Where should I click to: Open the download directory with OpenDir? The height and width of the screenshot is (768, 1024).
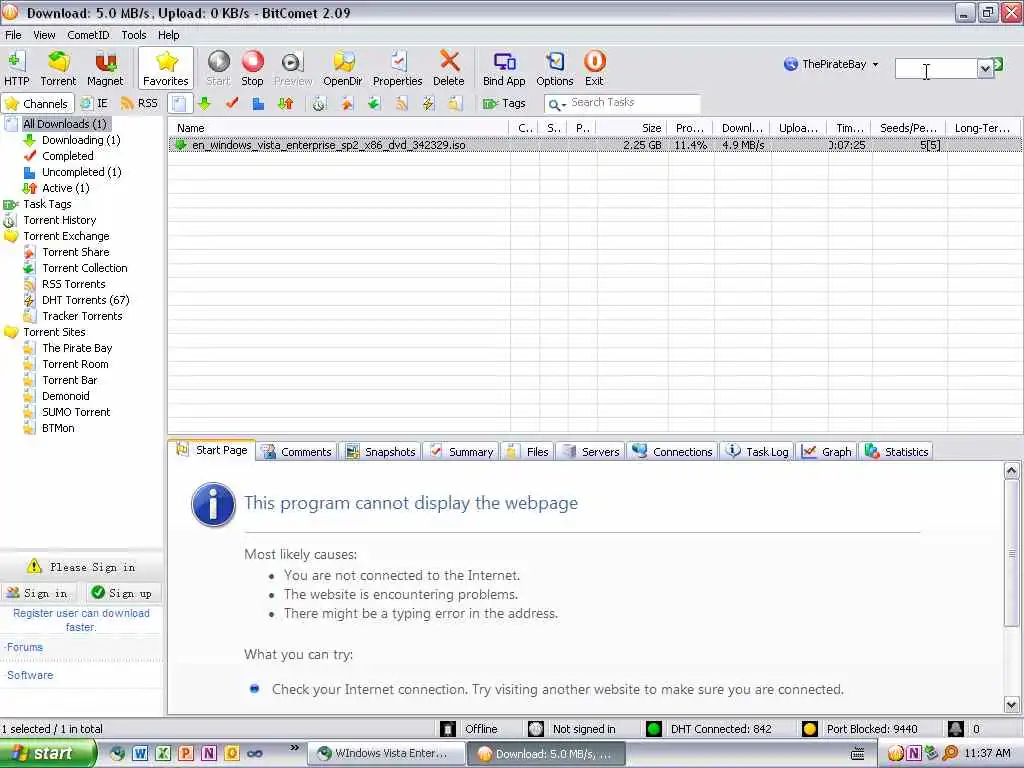(342, 68)
